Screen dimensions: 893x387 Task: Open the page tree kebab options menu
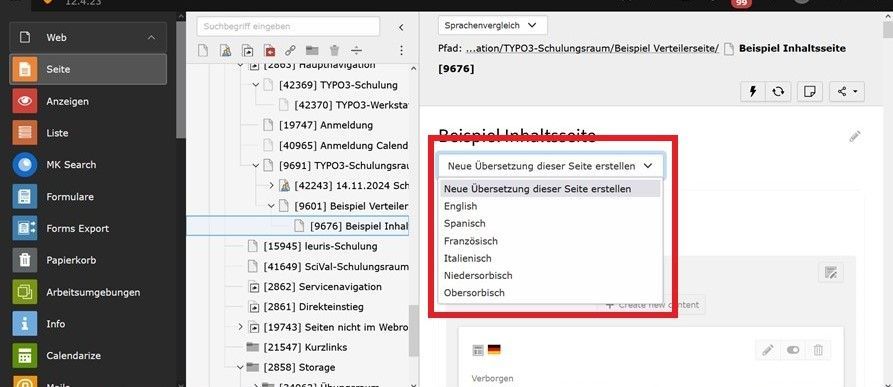point(401,51)
